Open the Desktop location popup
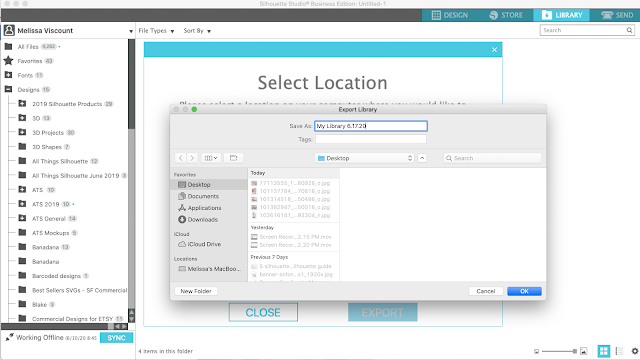 [x=365, y=158]
